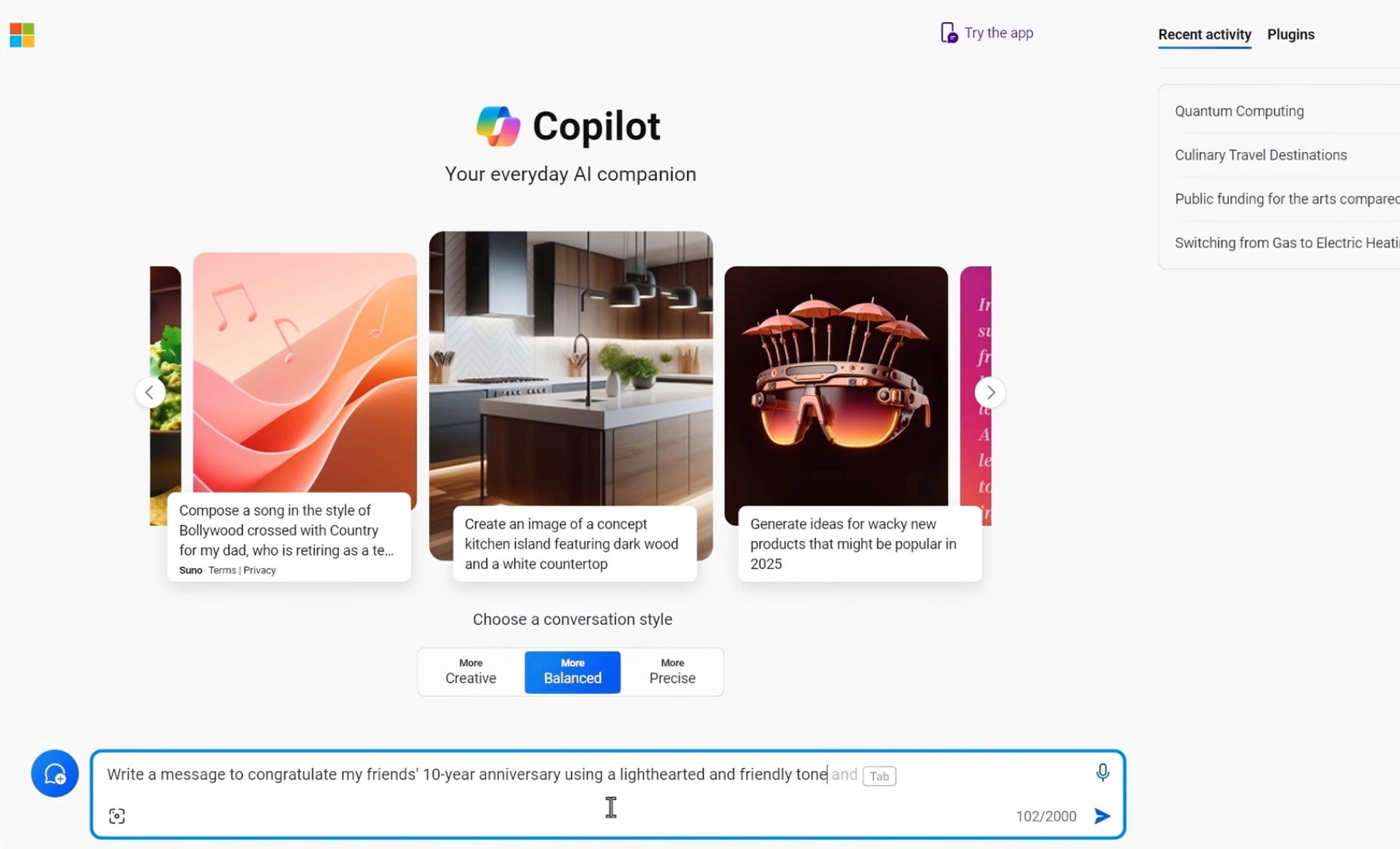Open the Suno Privacy link
1400x849 pixels.
click(x=260, y=571)
